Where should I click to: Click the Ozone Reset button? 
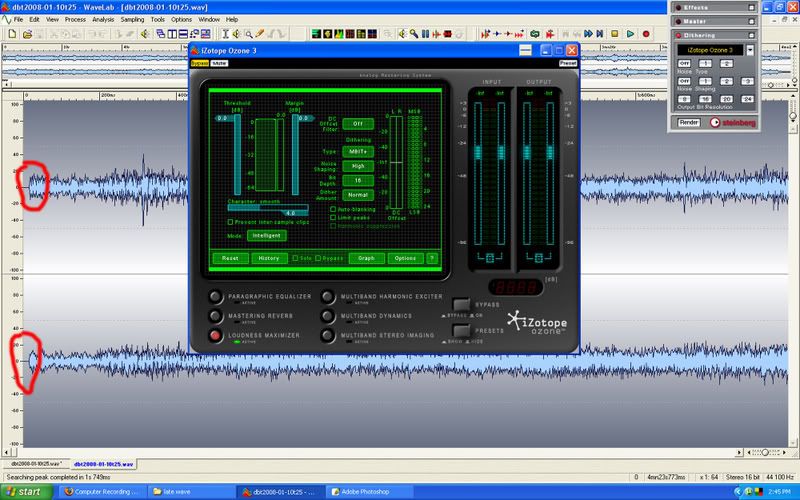[x=230, y=258]
